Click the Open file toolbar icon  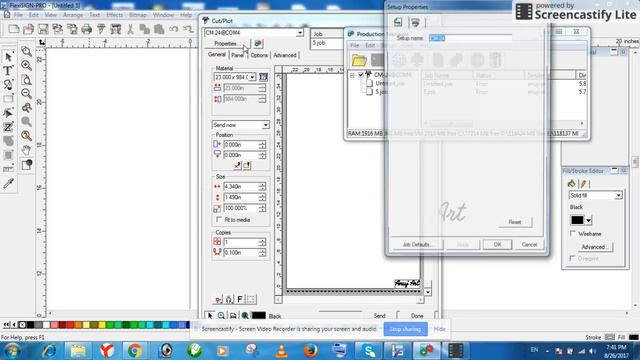(x=29, y=29)
